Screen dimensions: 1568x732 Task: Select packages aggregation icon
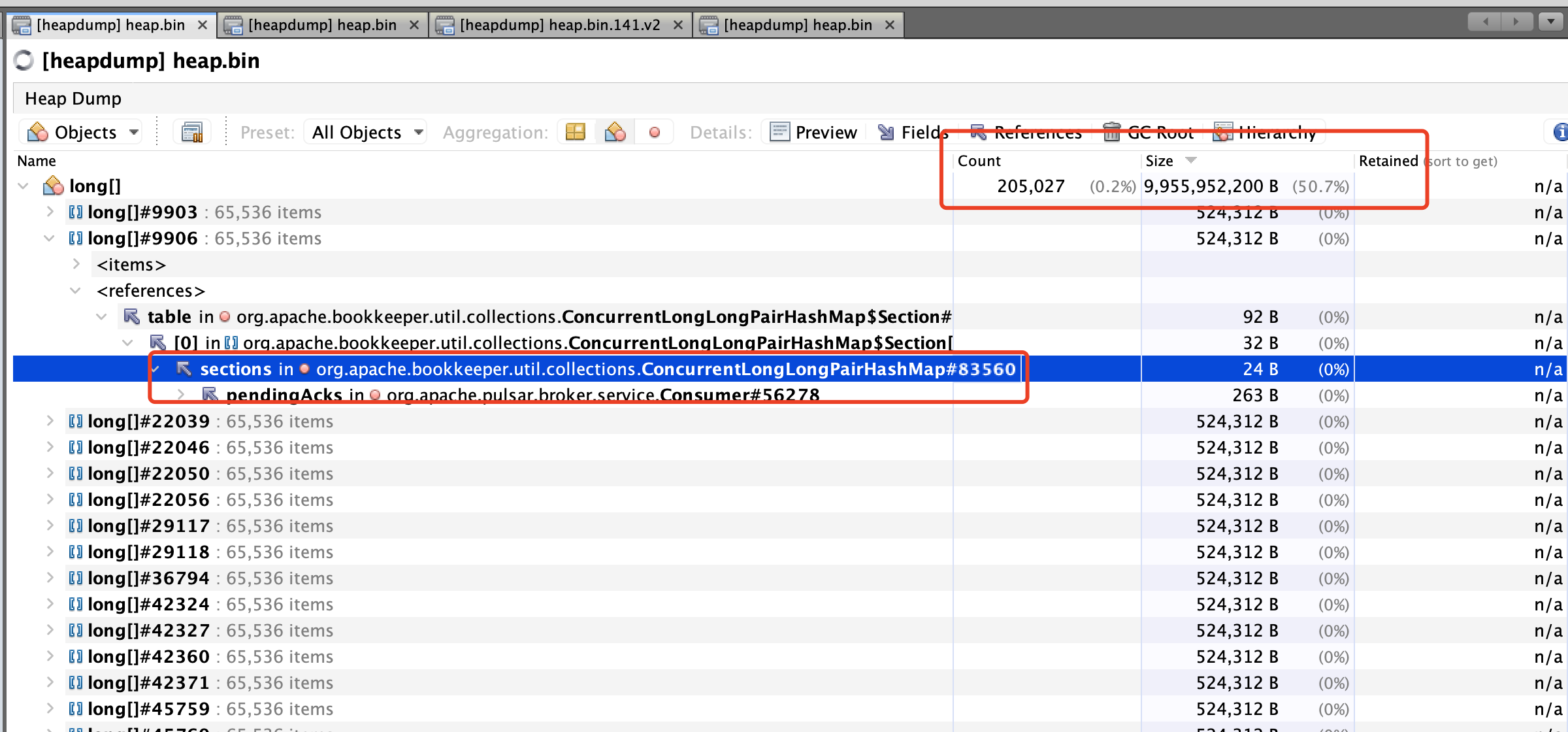click(576, 133)
